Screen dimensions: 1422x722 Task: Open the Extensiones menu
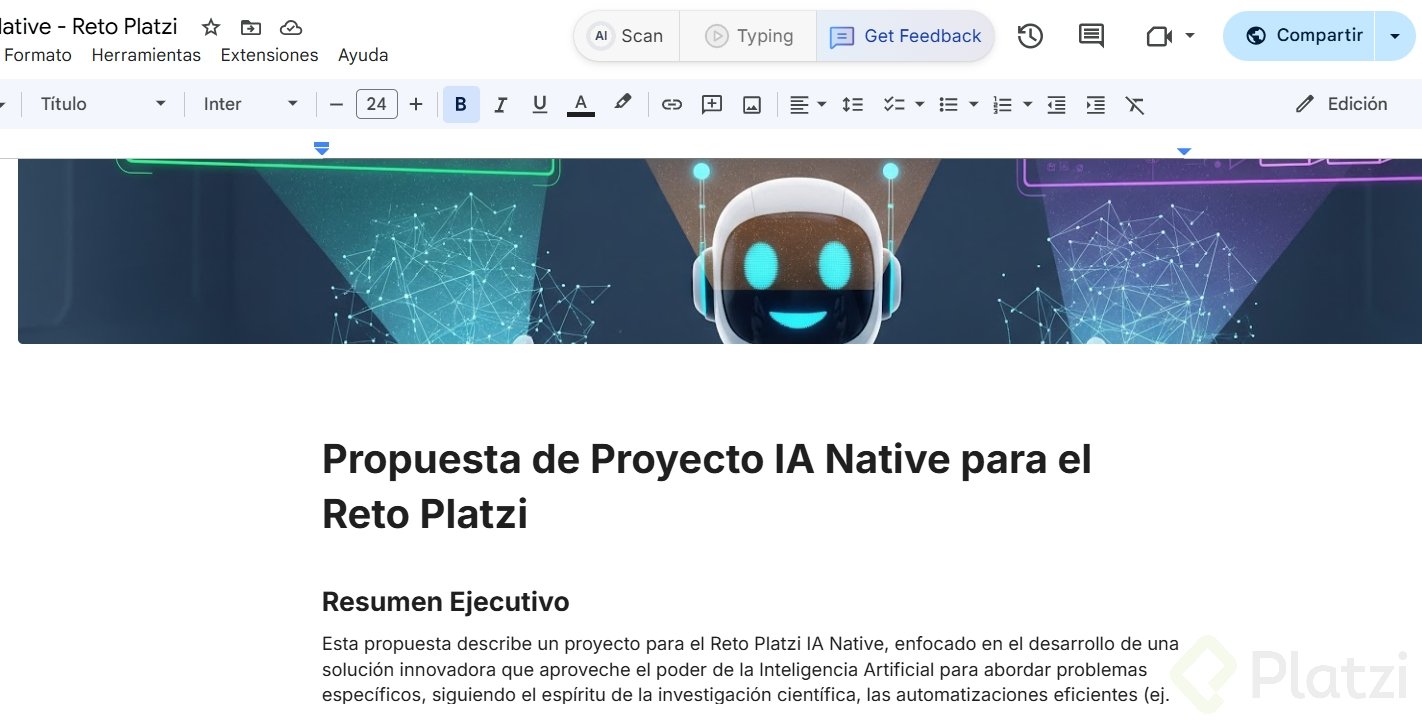269,55
